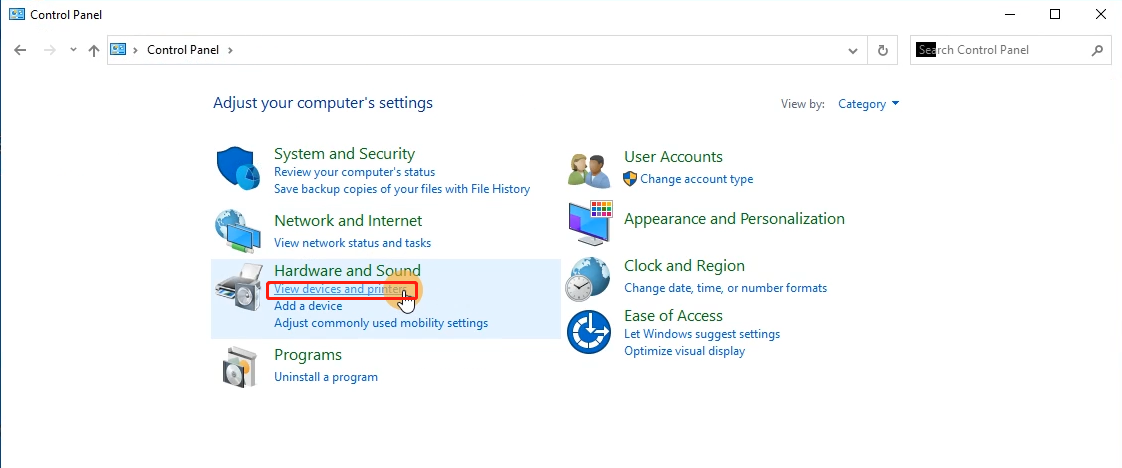Click Add a device link
Image resolution: width=1122 pixels, height=468 pixels.
click(x=308, y=306)
